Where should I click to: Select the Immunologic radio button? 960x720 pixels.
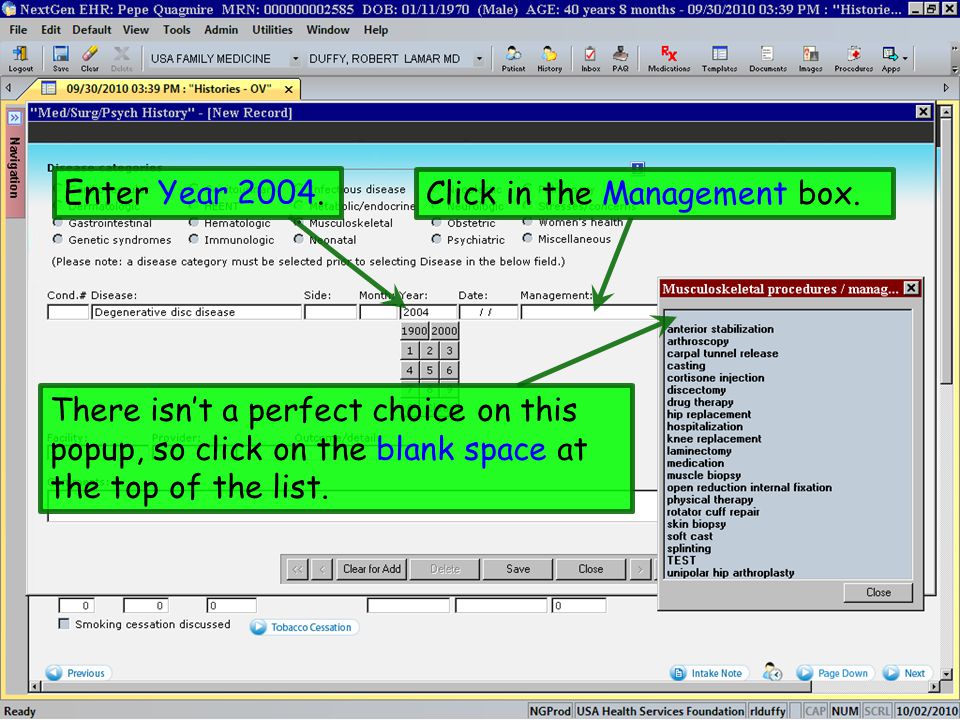[193, 239]
